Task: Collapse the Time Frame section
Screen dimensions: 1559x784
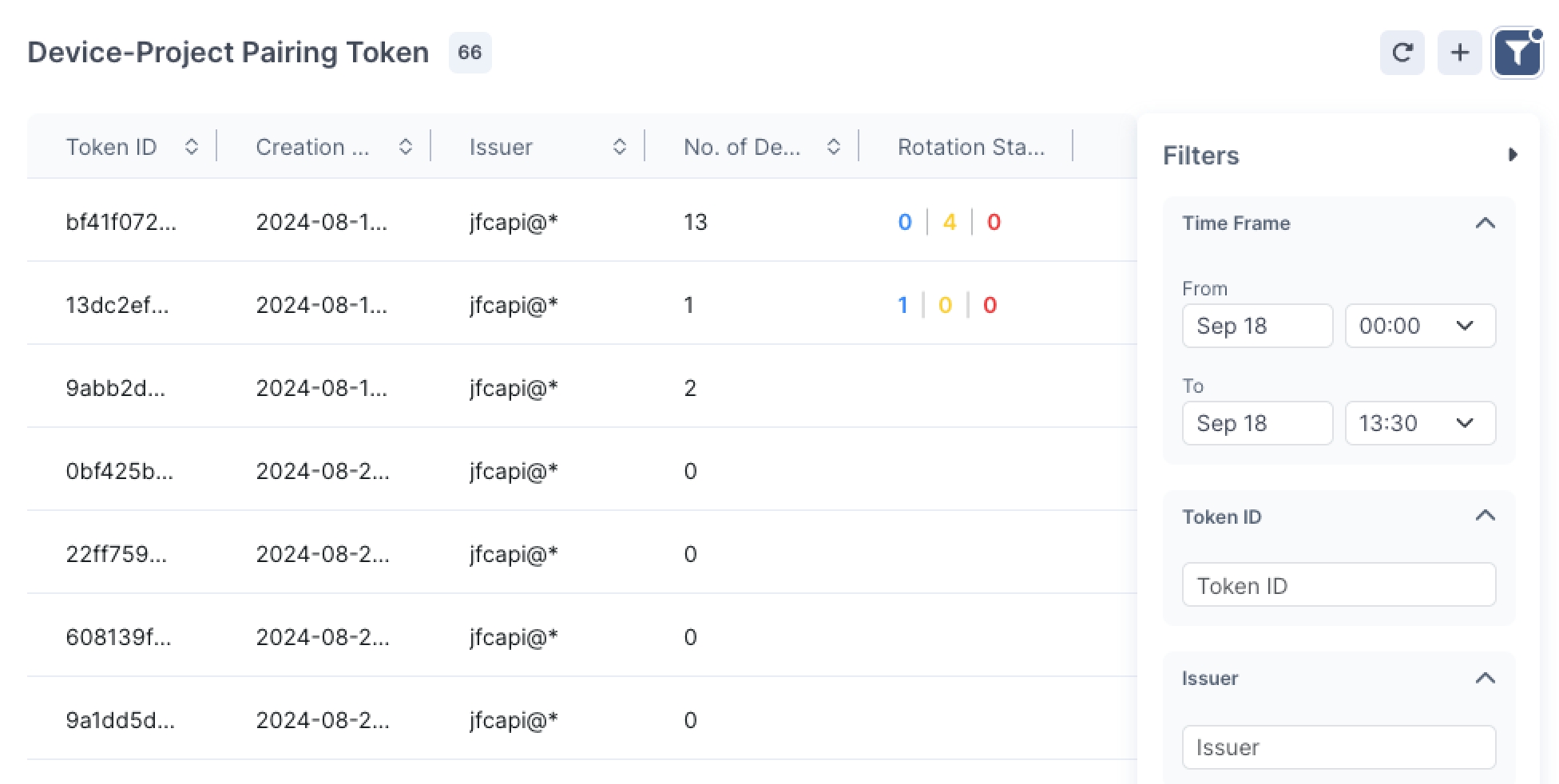Action: click(x=1485, y=224)
